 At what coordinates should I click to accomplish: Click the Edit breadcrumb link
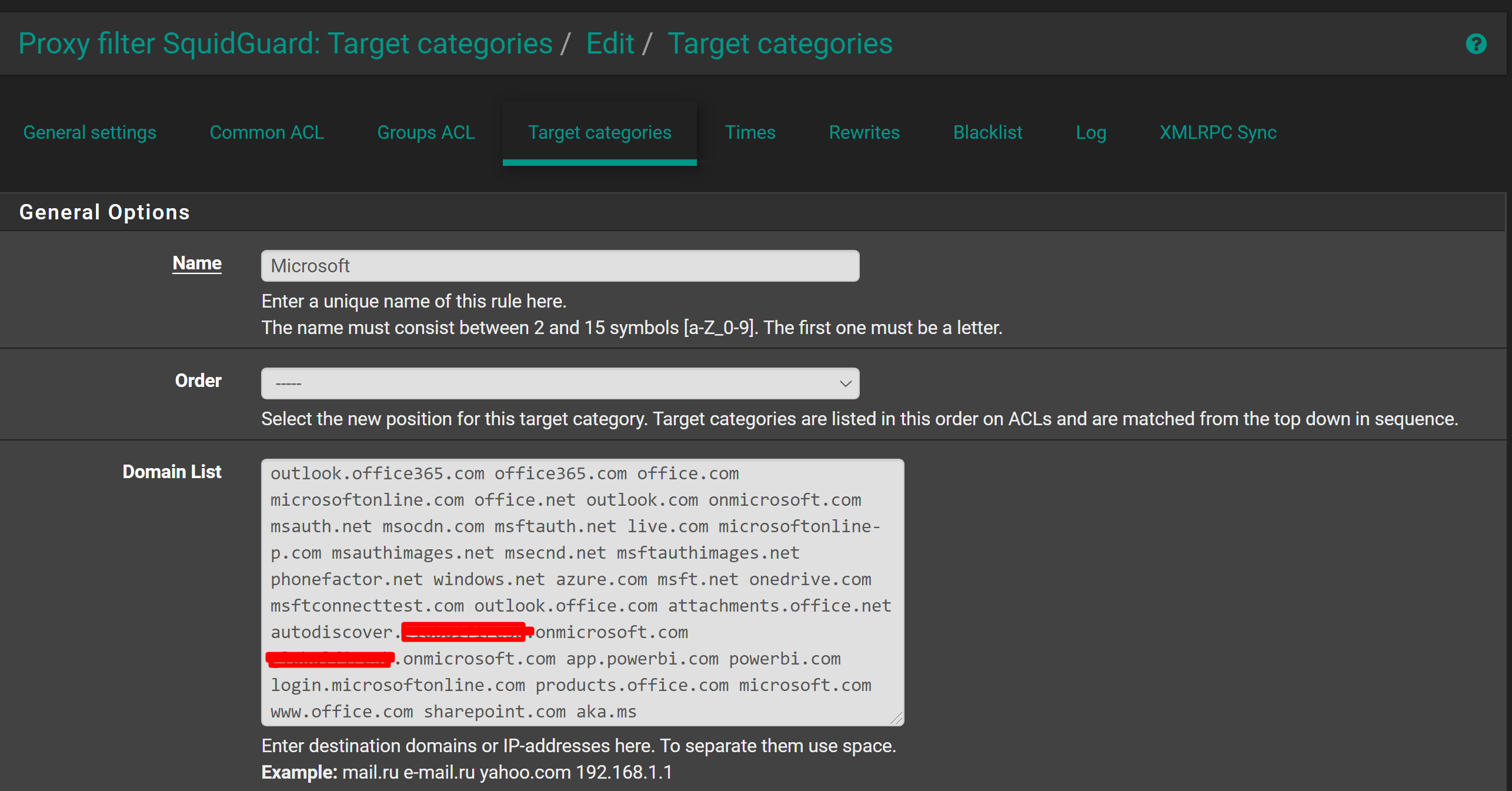pos(610,44)
